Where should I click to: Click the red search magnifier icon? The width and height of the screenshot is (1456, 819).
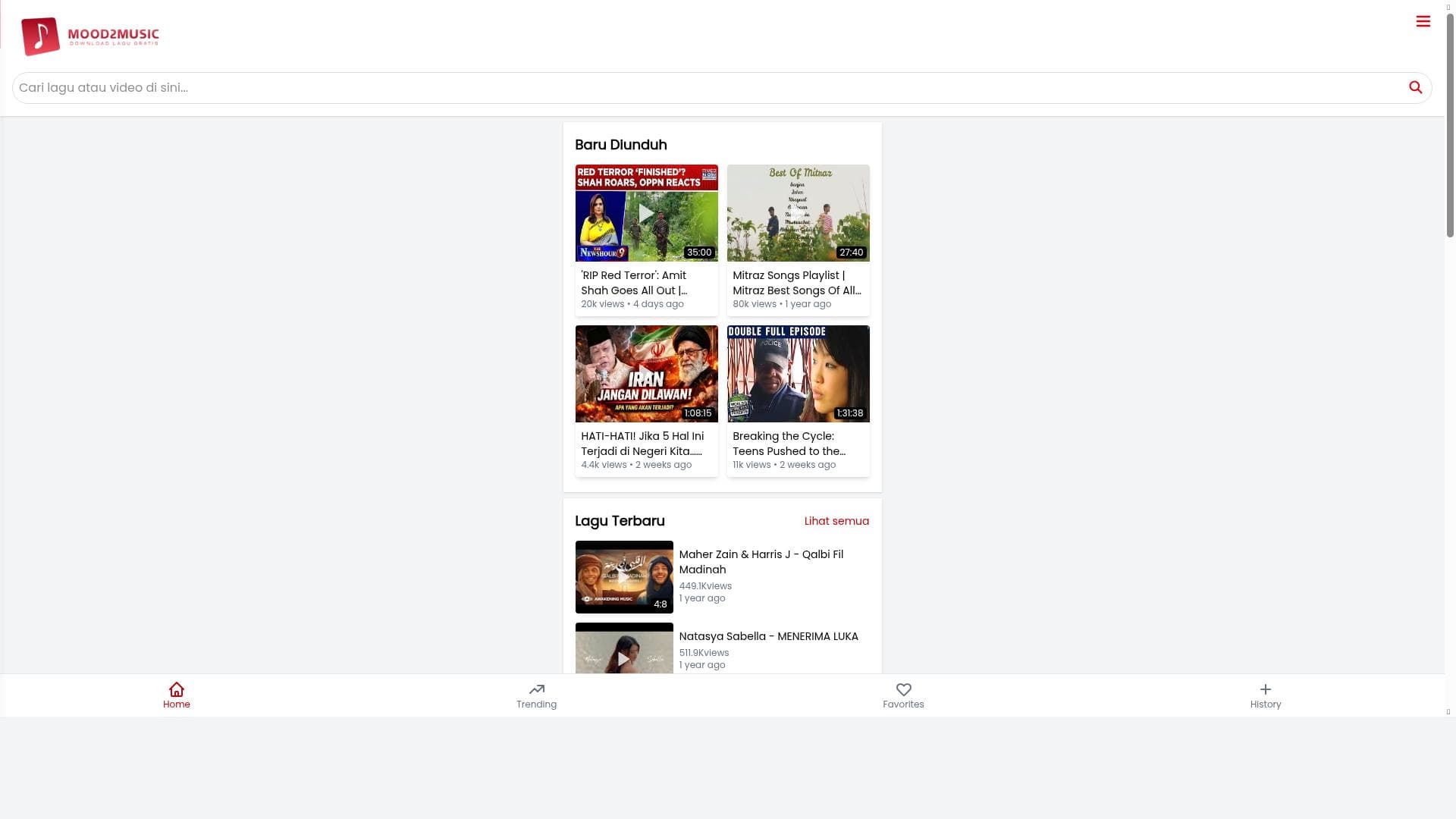point(1415,87)
